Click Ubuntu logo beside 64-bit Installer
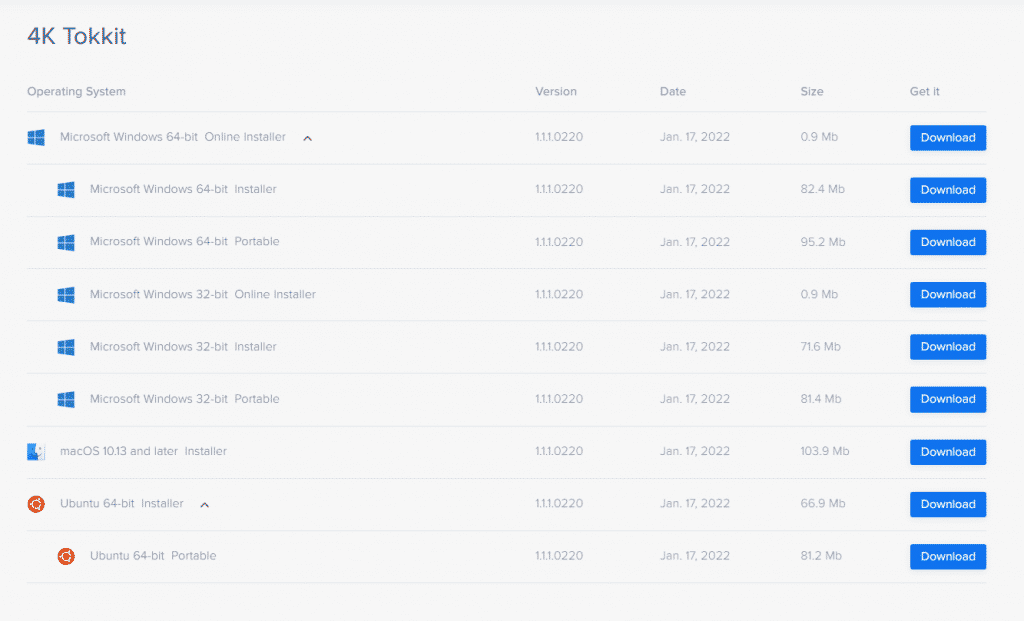Image resolution: width=1024 pixels, height=621 pixels. [x=36, y=504]
